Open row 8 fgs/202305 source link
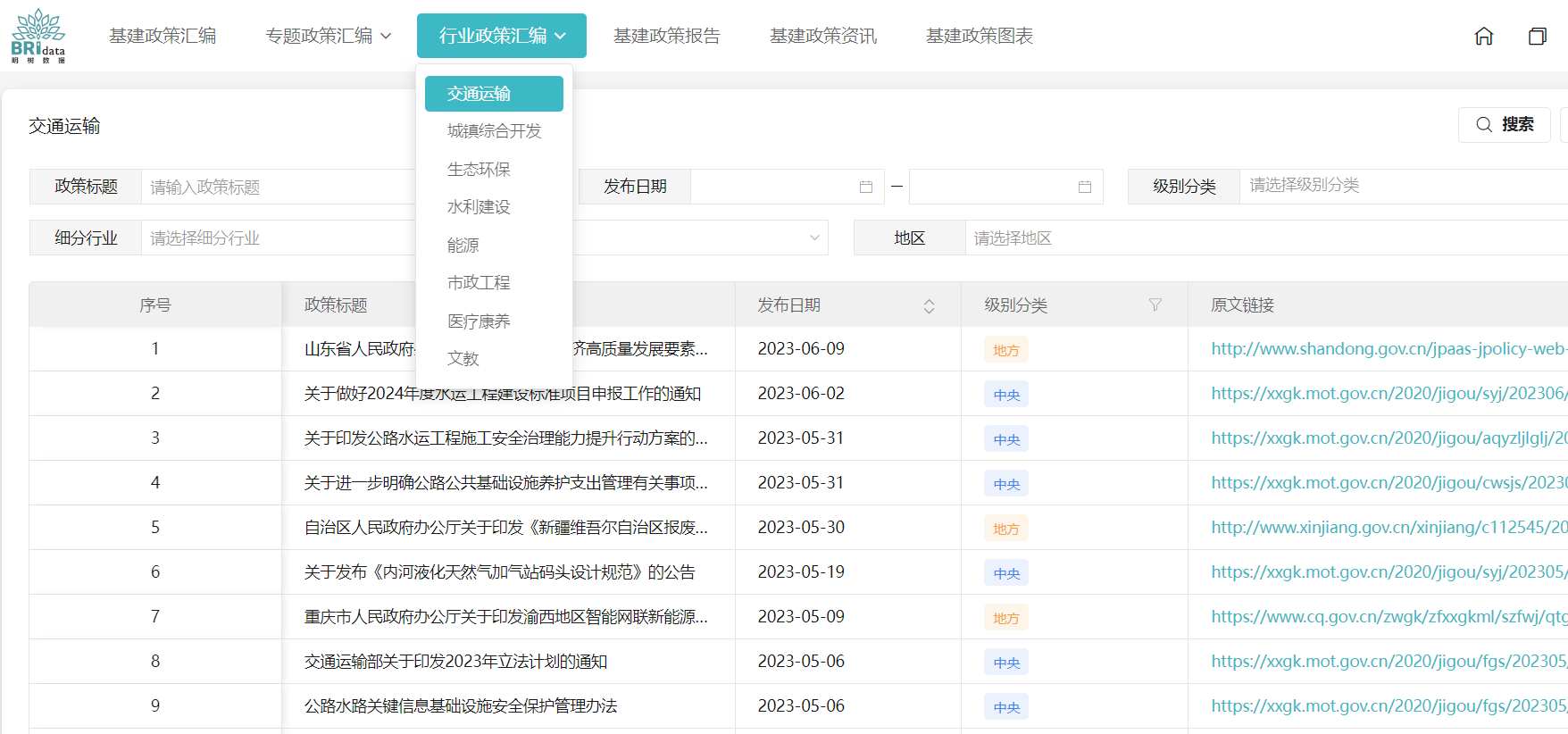 point(1389,662)
